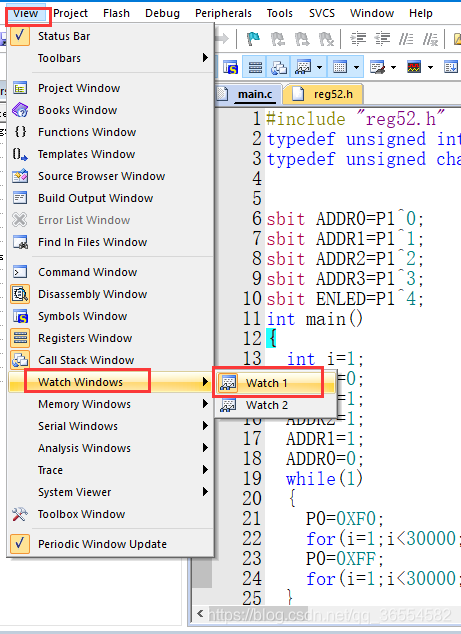Switch to the reg52.h editor tab
This screenshot has width=461, height=634.
tap(326, 94)
